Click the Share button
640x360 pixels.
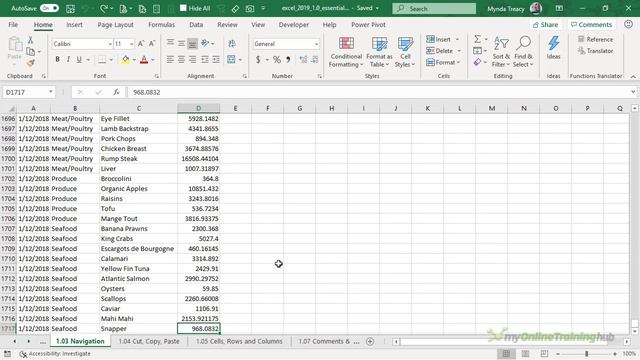click(x=545, y=24)
